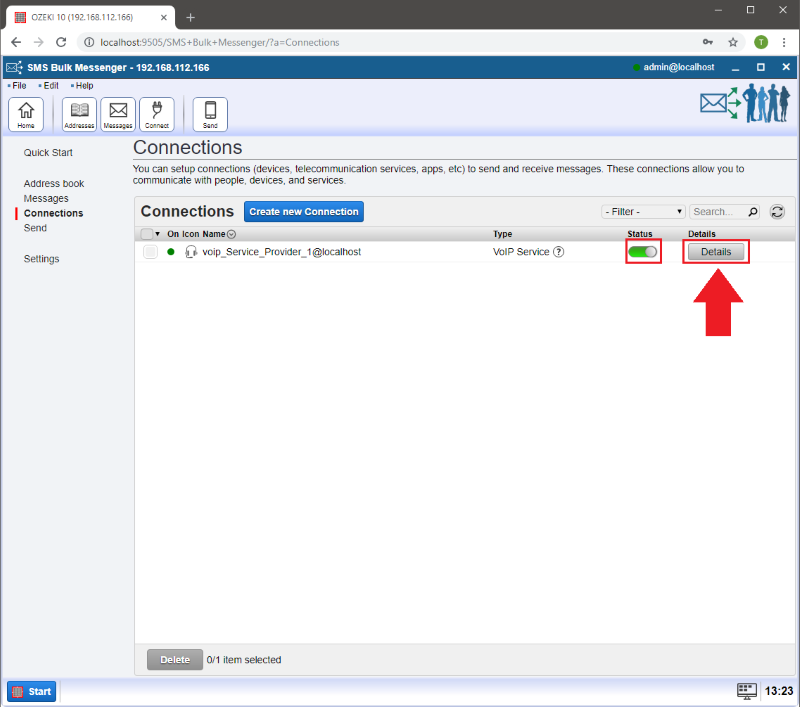Screen dimensions: 800x707
Task: Toggle the voip_Service_Provider_1 status switch
Action: 643,252
